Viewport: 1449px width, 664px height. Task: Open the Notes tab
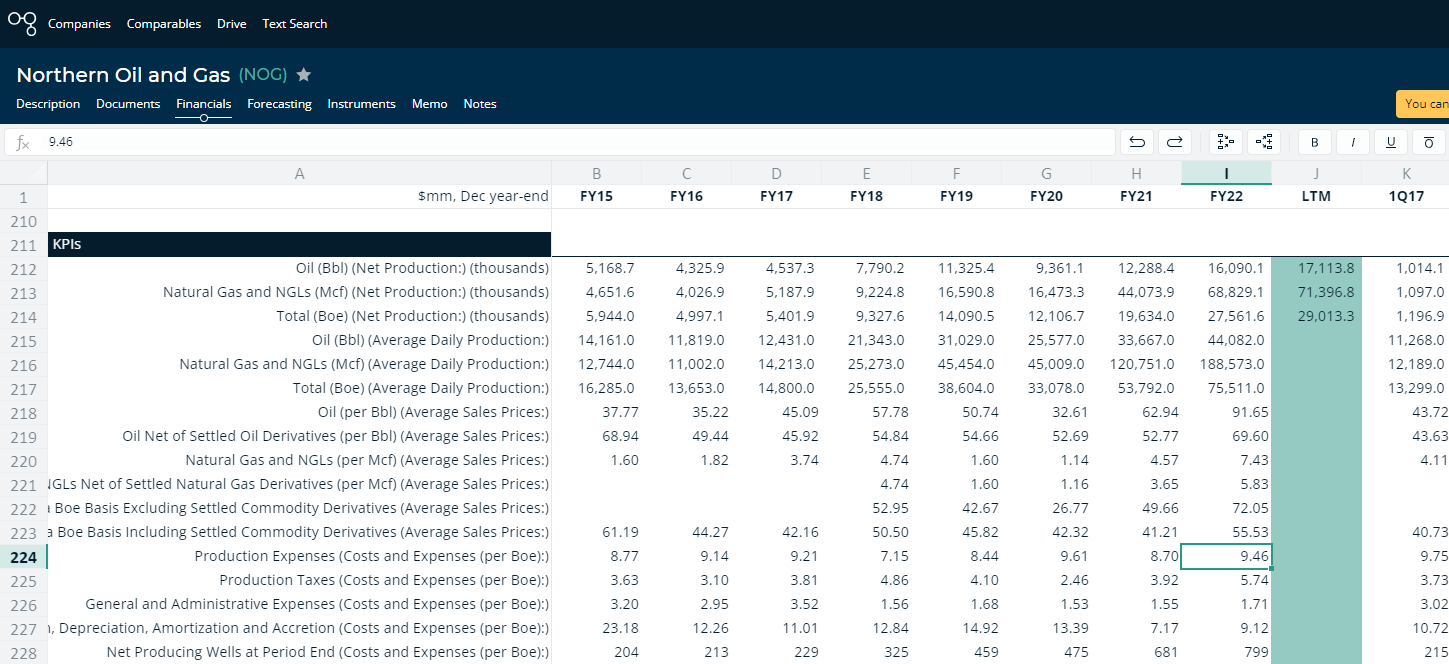click(480, 104)
